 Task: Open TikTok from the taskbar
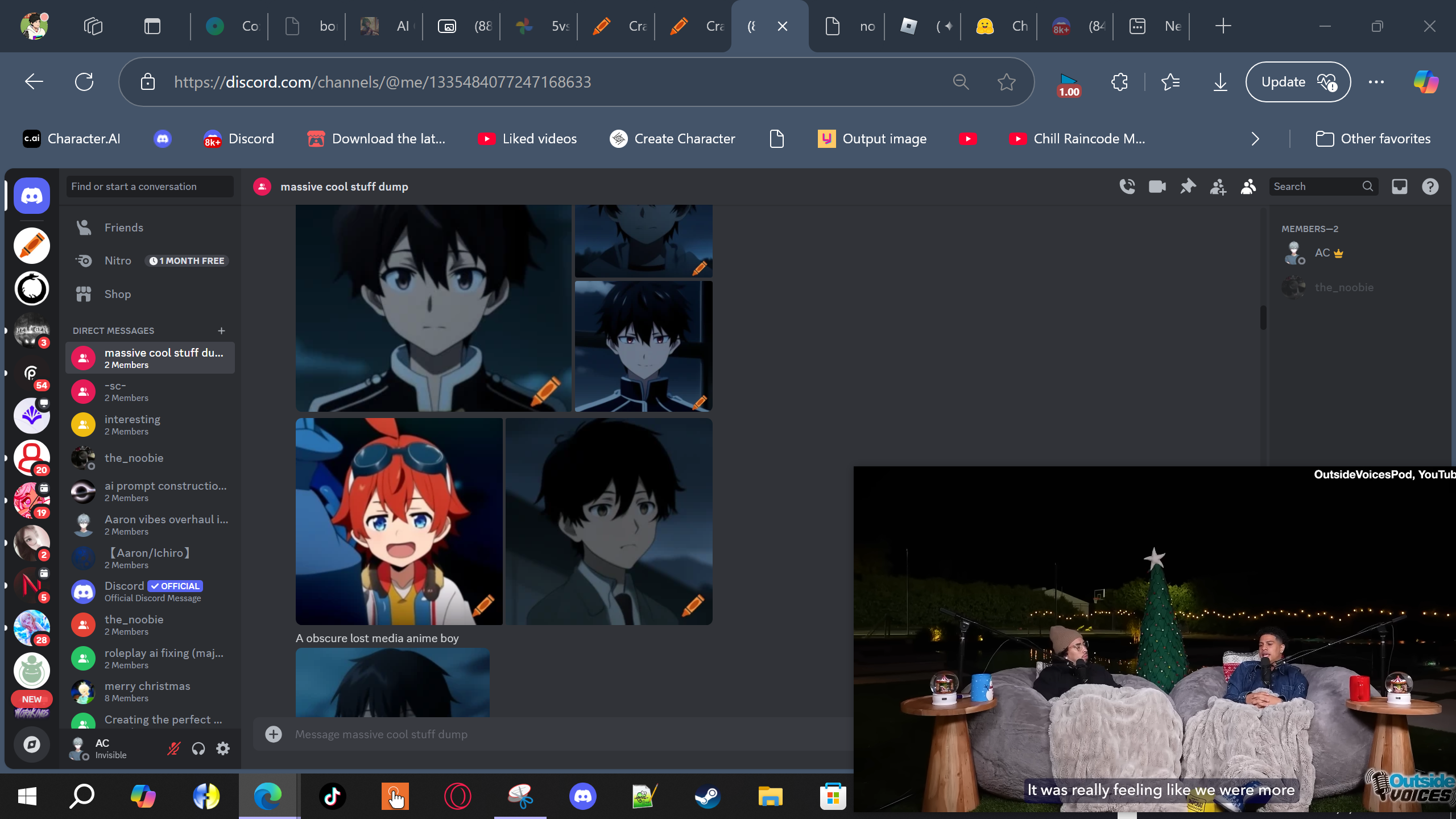click(x=333, y=796)
